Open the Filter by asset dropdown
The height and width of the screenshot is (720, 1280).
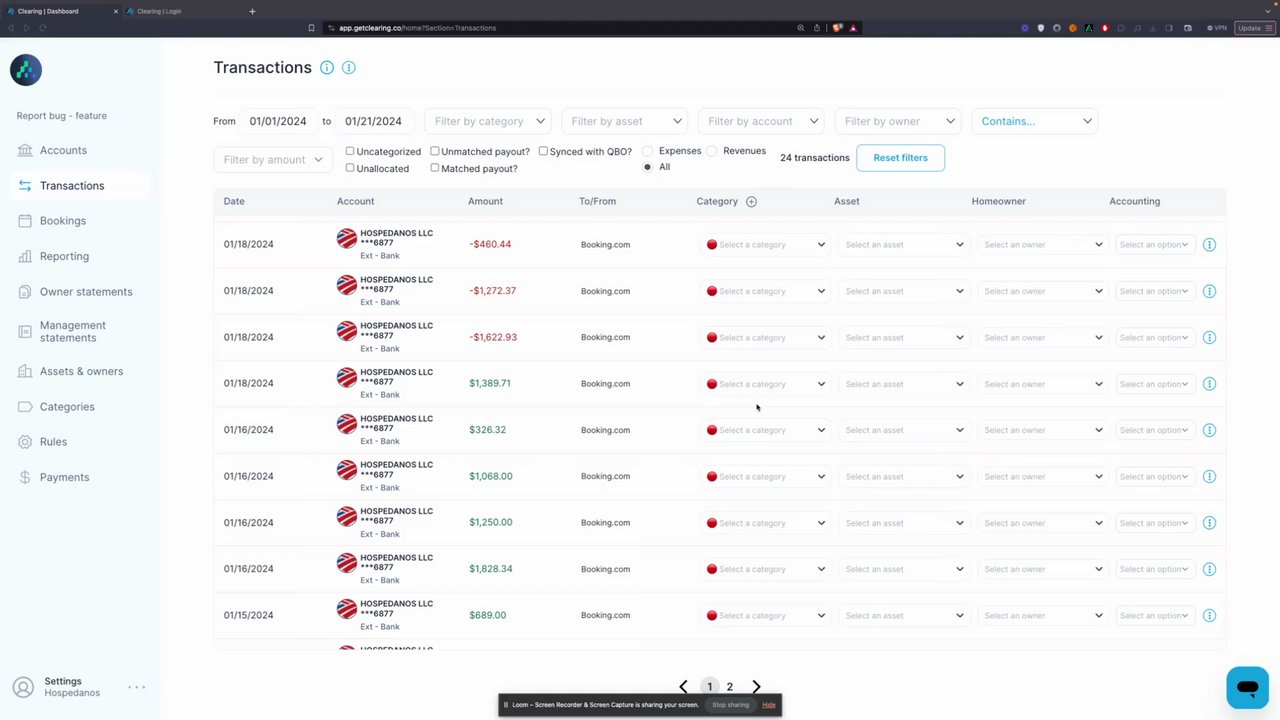pos(625,121)
